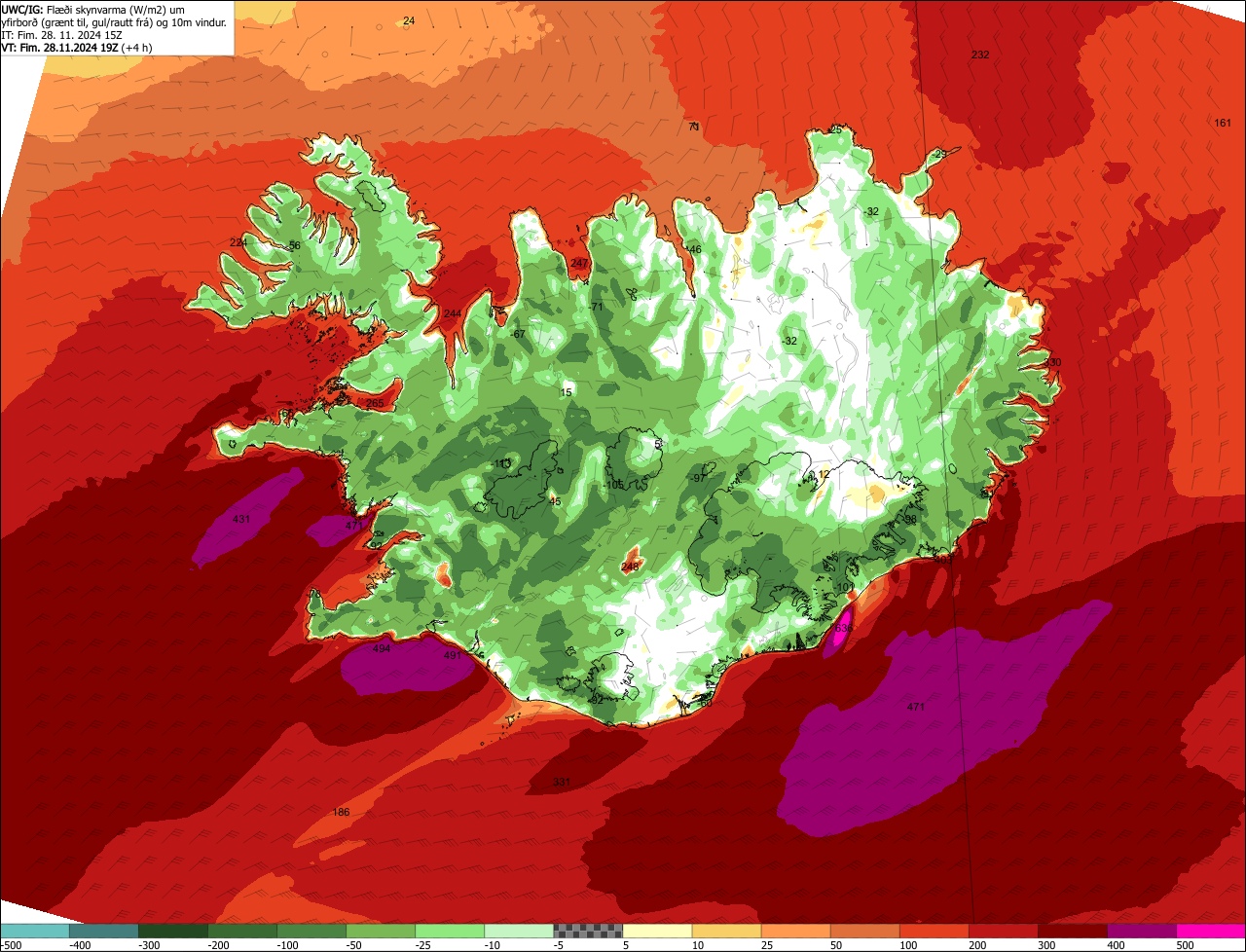This screenshot has width=1246, height=952.
Task: Select the legend swatch between -50 and -25
Action: pyautogui.click(x=380, y=931)
